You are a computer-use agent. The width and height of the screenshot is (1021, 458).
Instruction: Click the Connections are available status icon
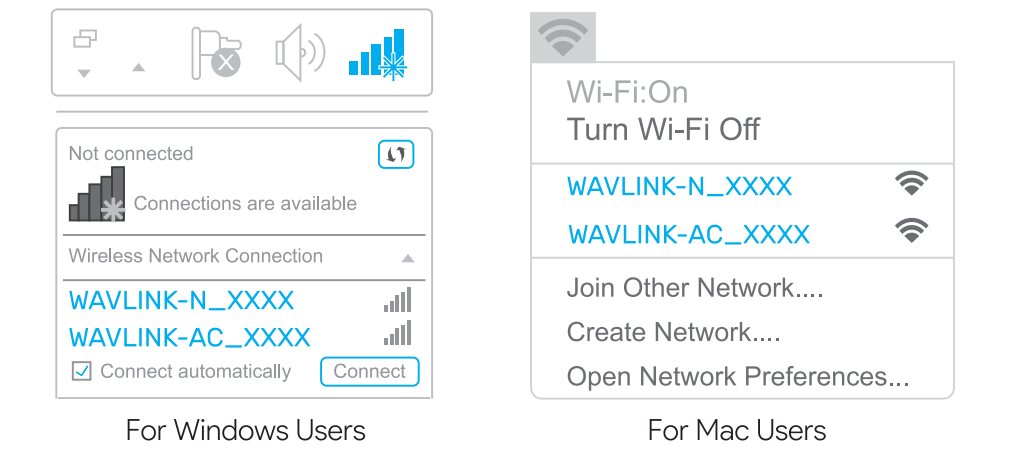98,195
